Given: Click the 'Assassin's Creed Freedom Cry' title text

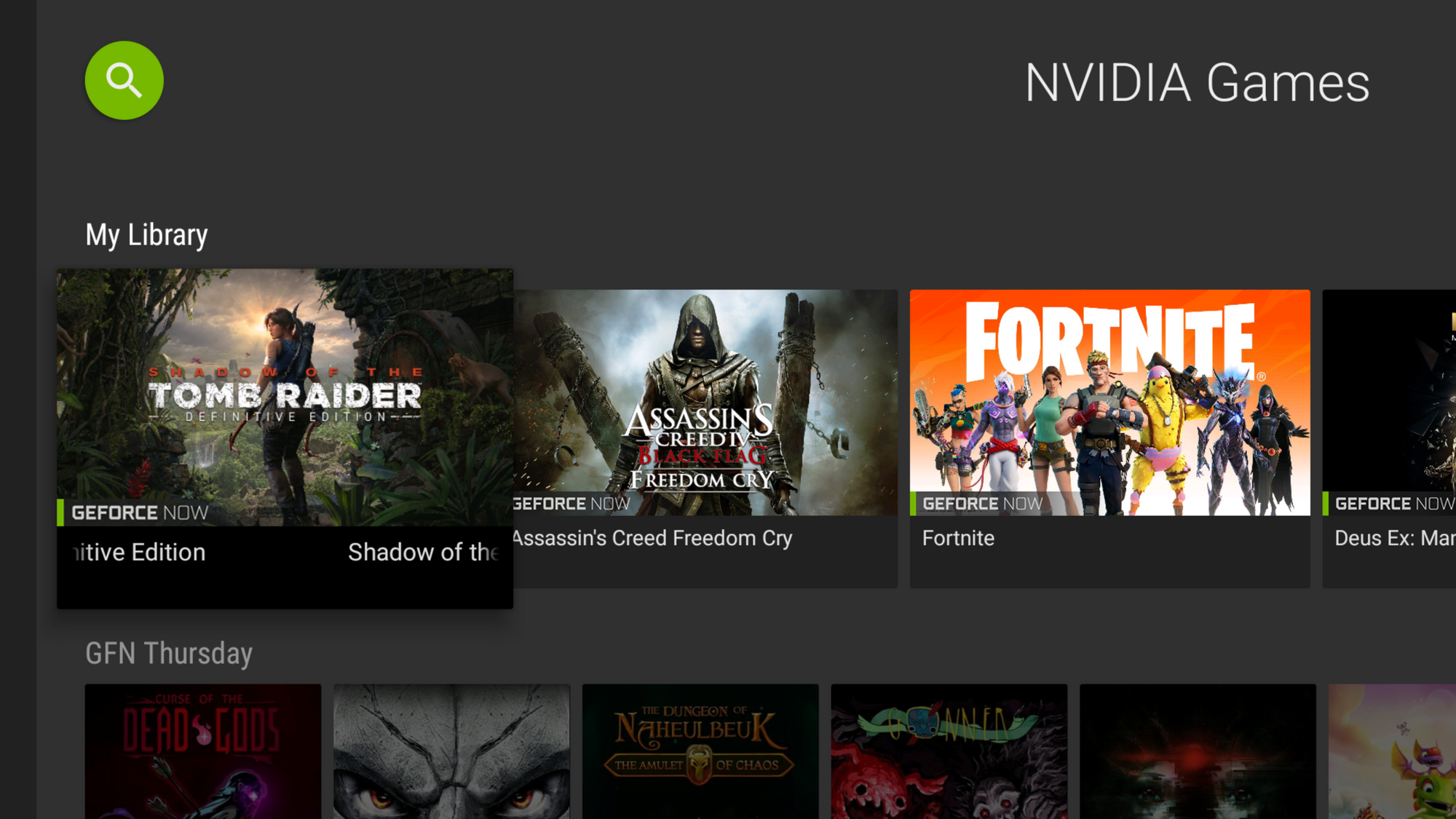Looking at the screenshot, I should [x=652, y=538].
